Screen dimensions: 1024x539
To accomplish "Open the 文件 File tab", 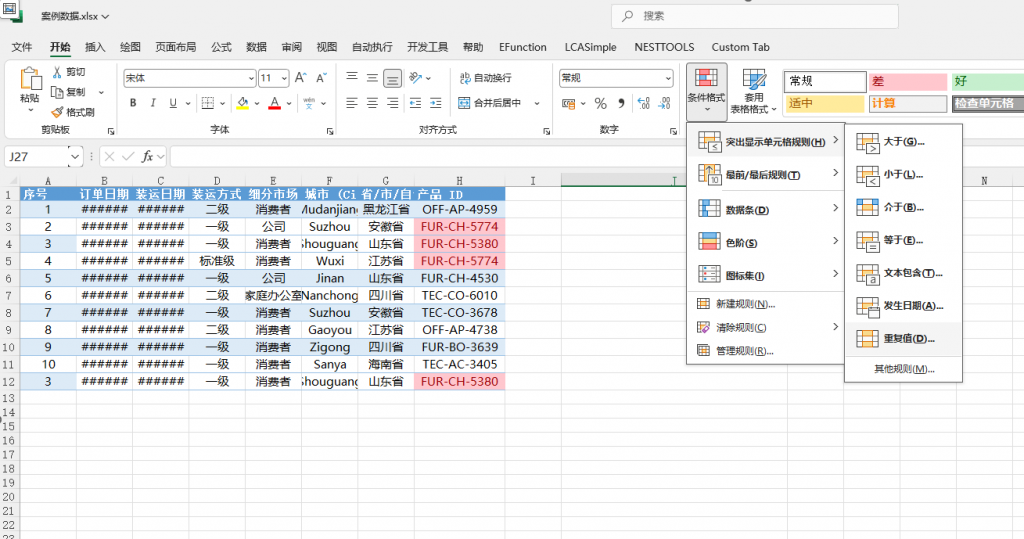I will point(22,47).
